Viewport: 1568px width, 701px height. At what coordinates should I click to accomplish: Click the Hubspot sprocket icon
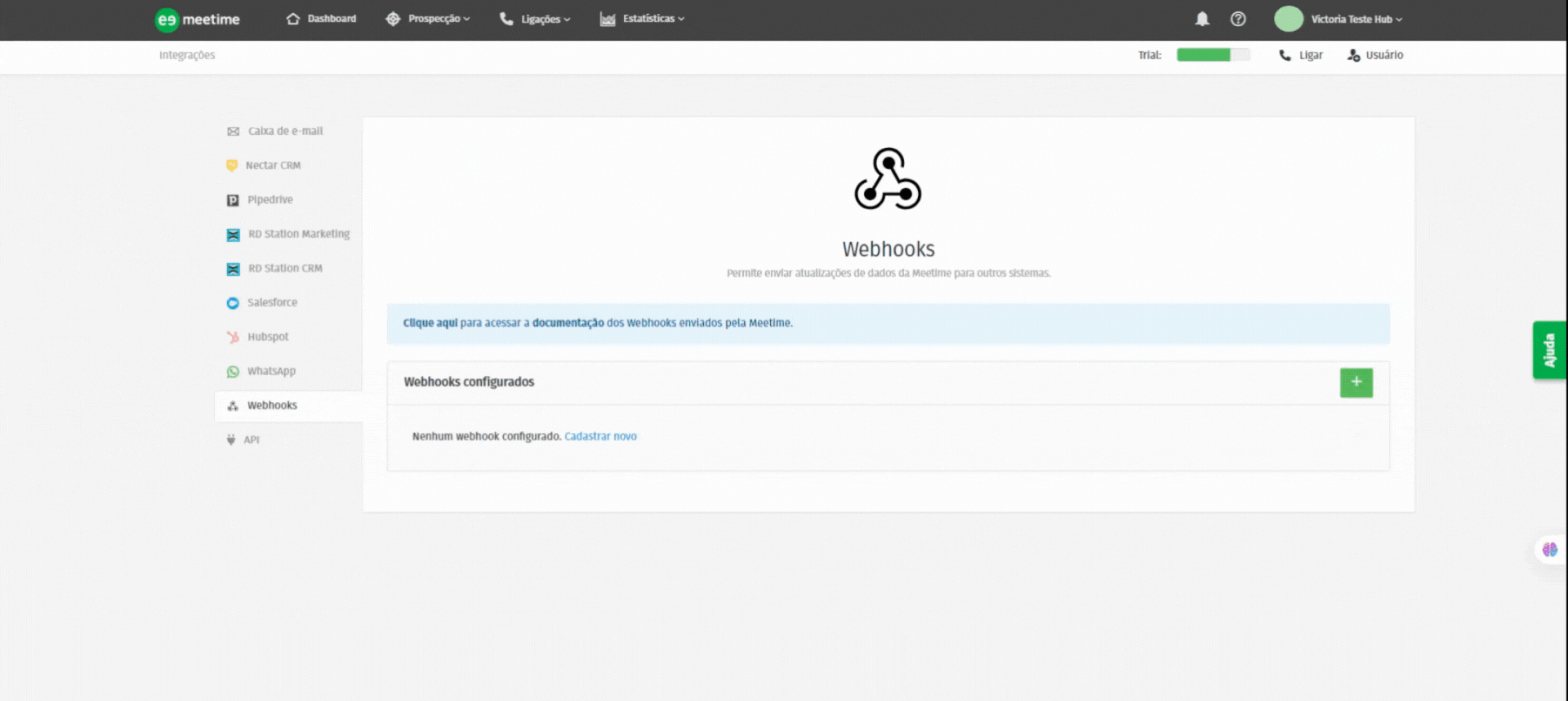[233, 337]
